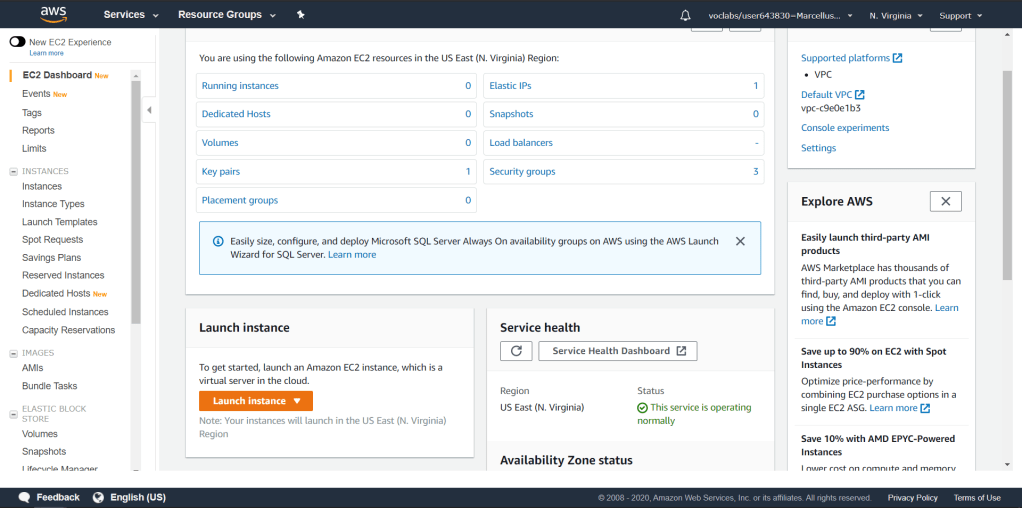Viewport: 1022px width, 508px height.
Task: Click the globe language icon
Action: pos(99,497)
